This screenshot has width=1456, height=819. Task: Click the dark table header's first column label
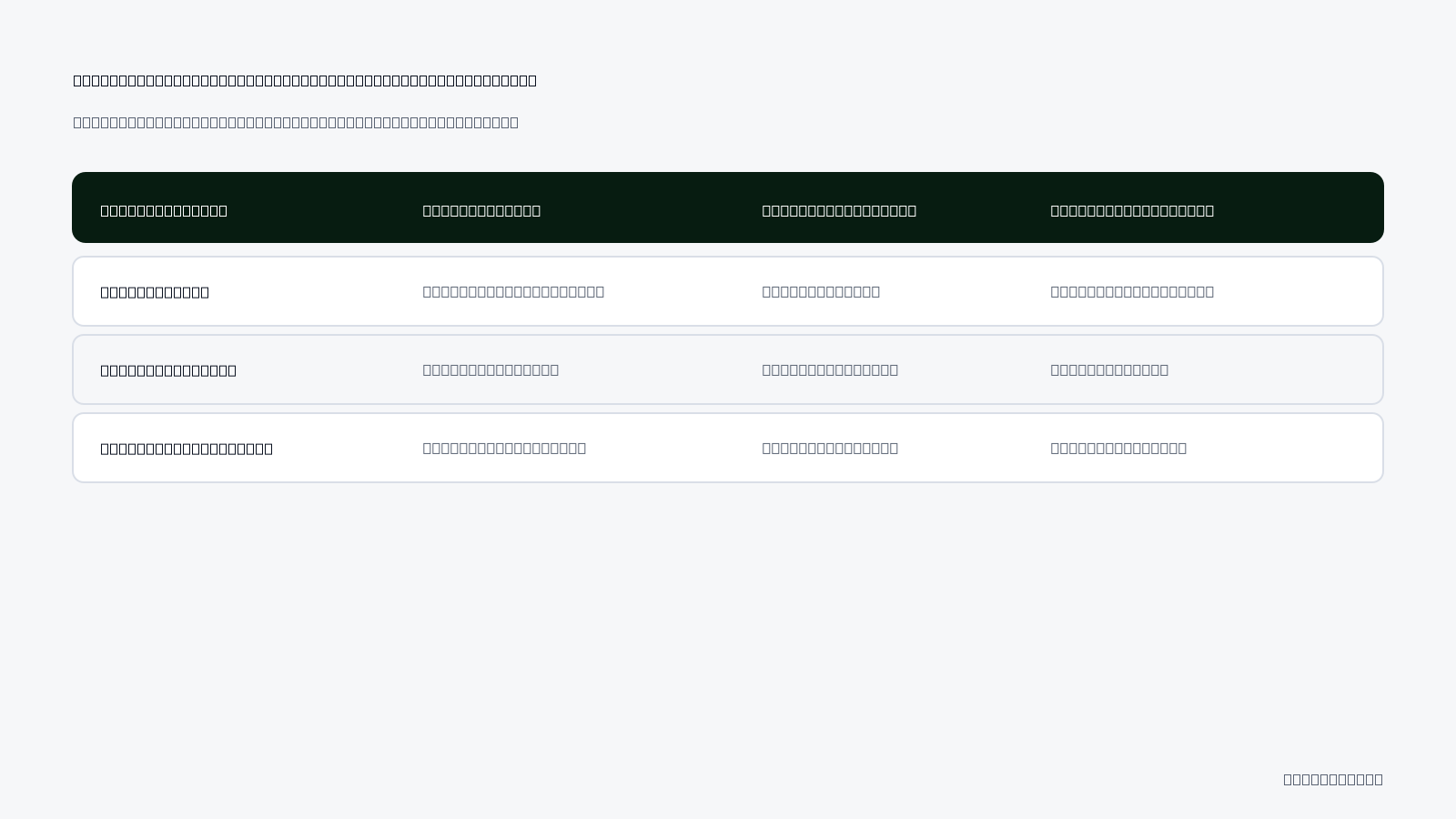click(x=164, y=210)
